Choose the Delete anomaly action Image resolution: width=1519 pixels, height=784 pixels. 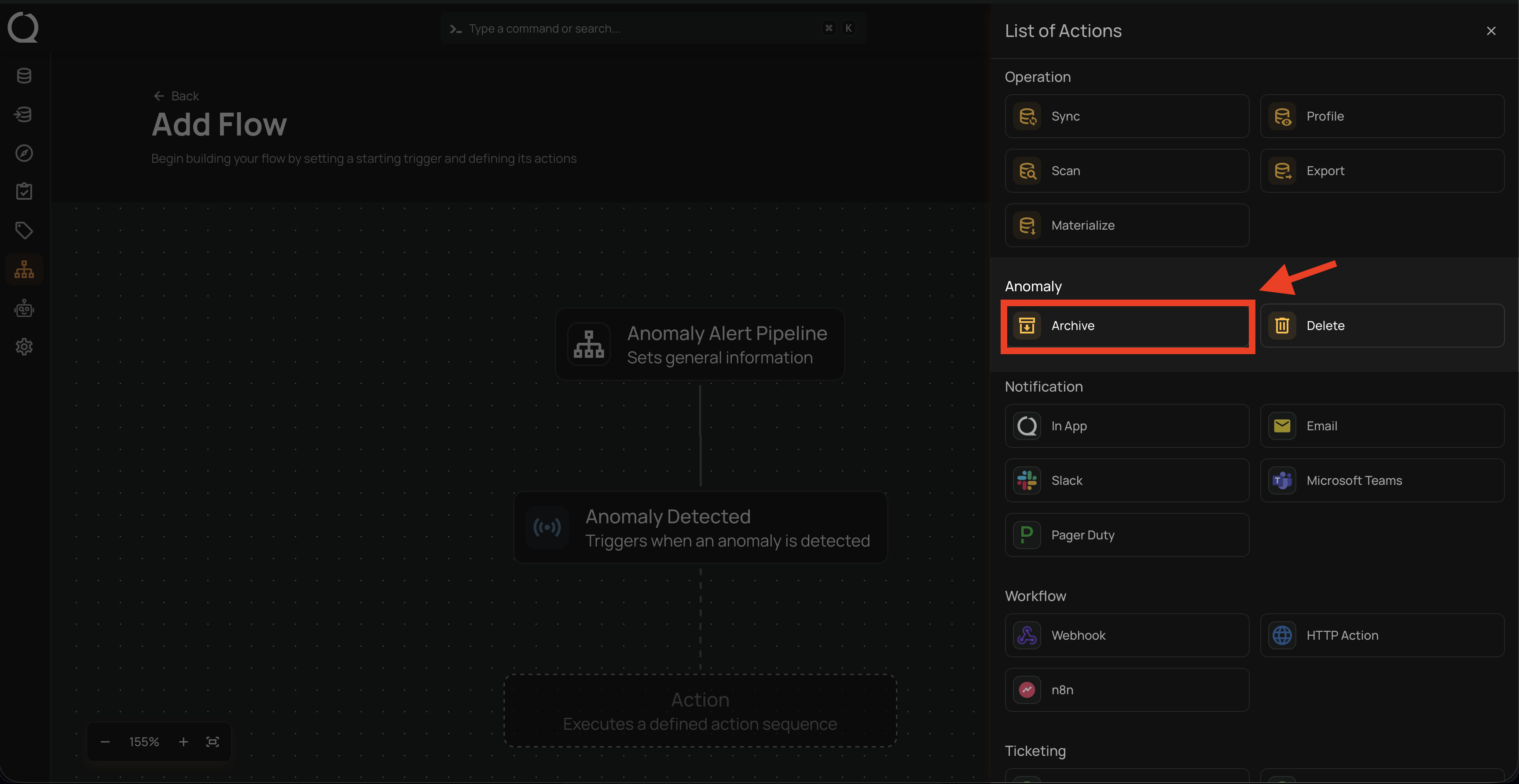[1382, 326]
